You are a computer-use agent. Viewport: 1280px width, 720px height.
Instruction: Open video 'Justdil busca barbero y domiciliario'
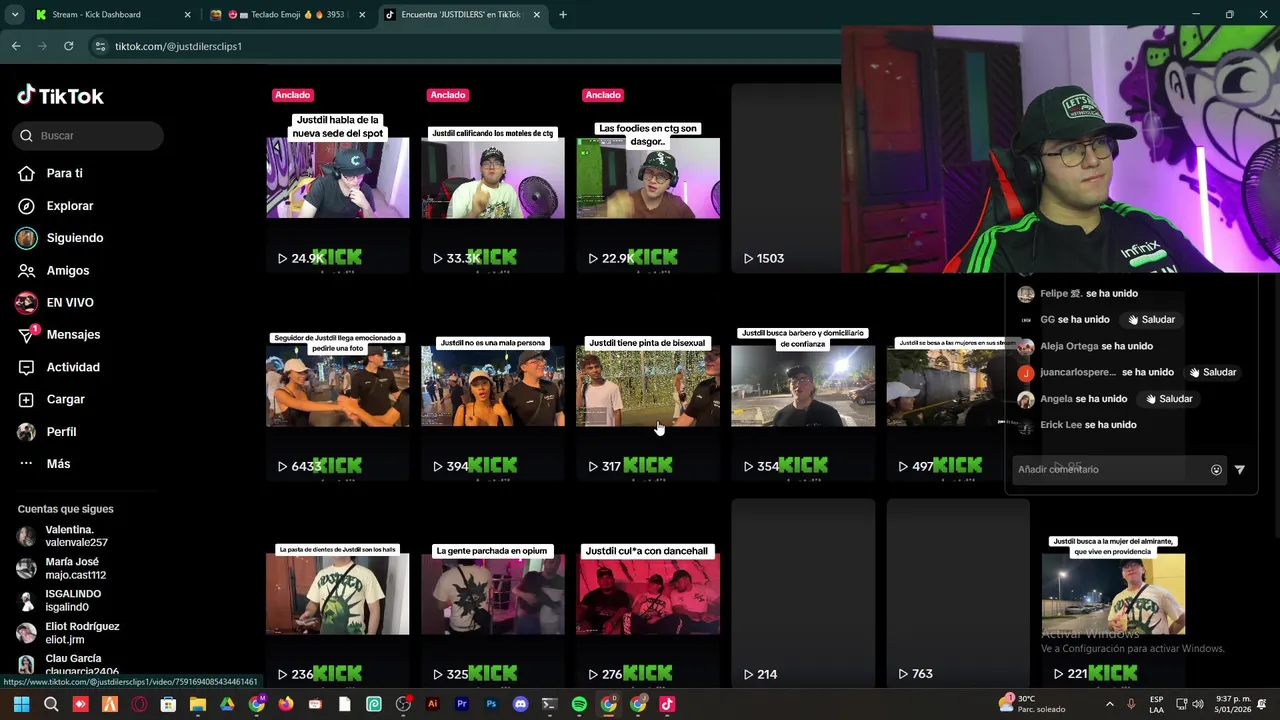pos(803,386)
